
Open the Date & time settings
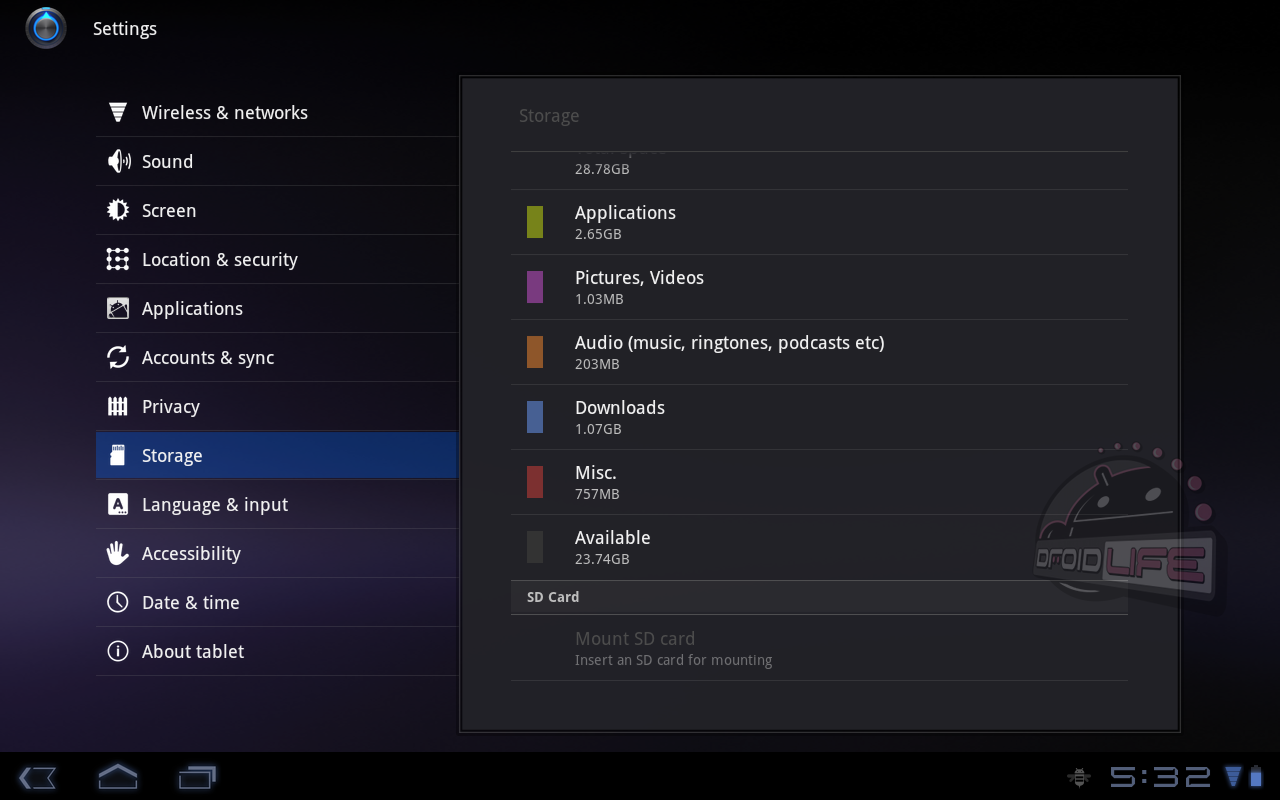click(190, 602)
